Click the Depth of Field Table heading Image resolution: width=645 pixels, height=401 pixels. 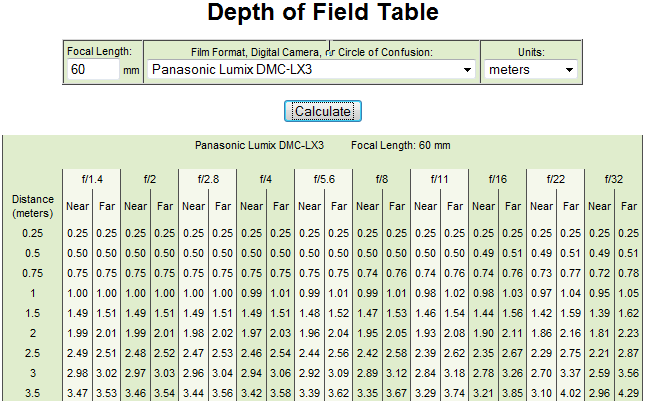(323, 14)
